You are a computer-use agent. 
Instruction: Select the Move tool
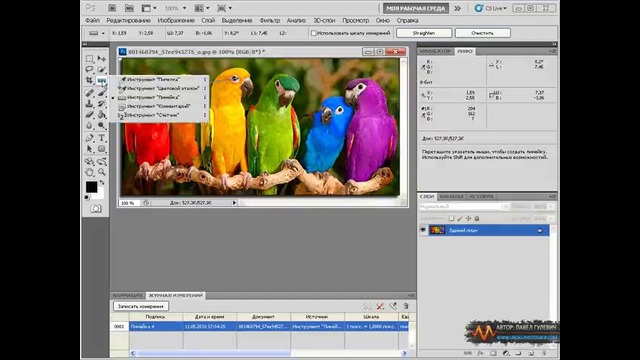tap(102, 59)
